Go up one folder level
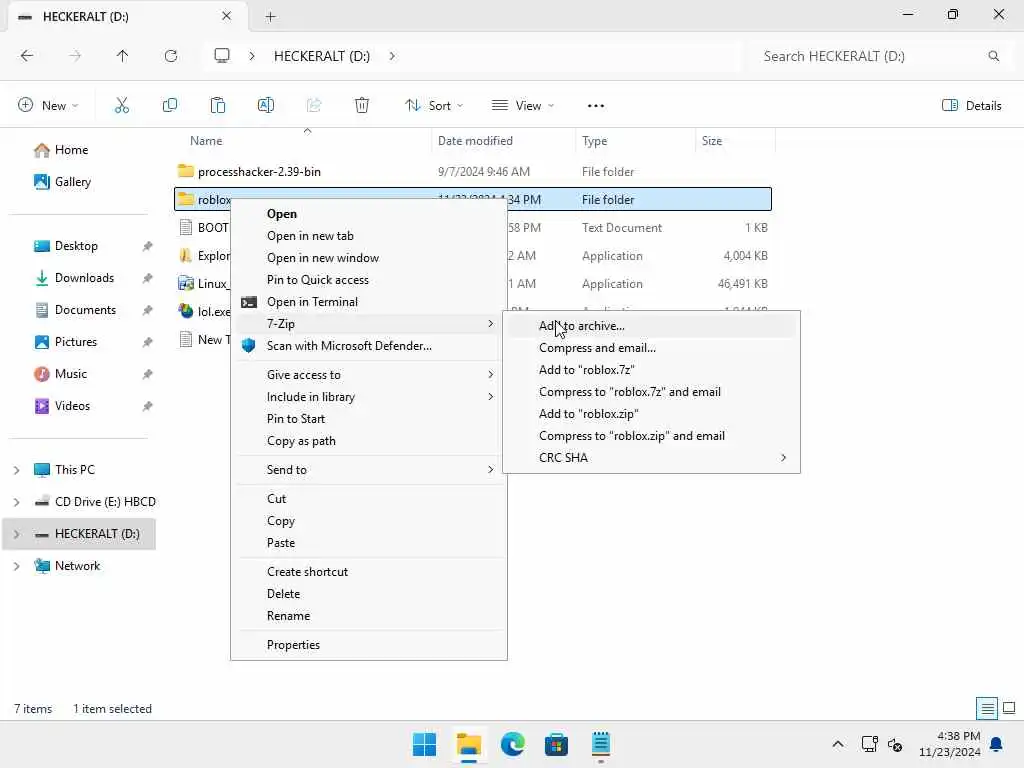 coord(122,56)
